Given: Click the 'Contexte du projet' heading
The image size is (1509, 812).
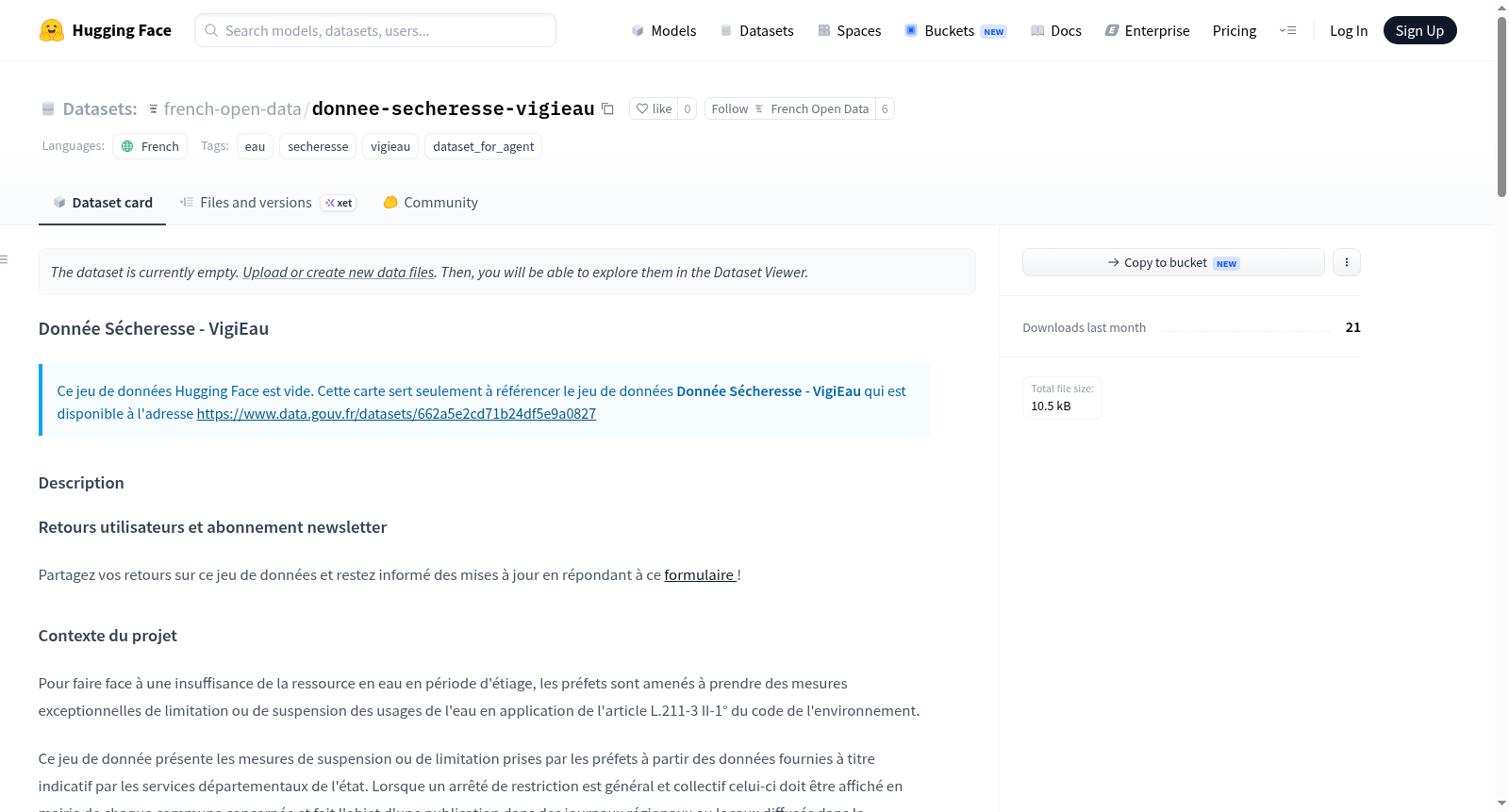Looking at the screenshot, I should coord(108,636).
